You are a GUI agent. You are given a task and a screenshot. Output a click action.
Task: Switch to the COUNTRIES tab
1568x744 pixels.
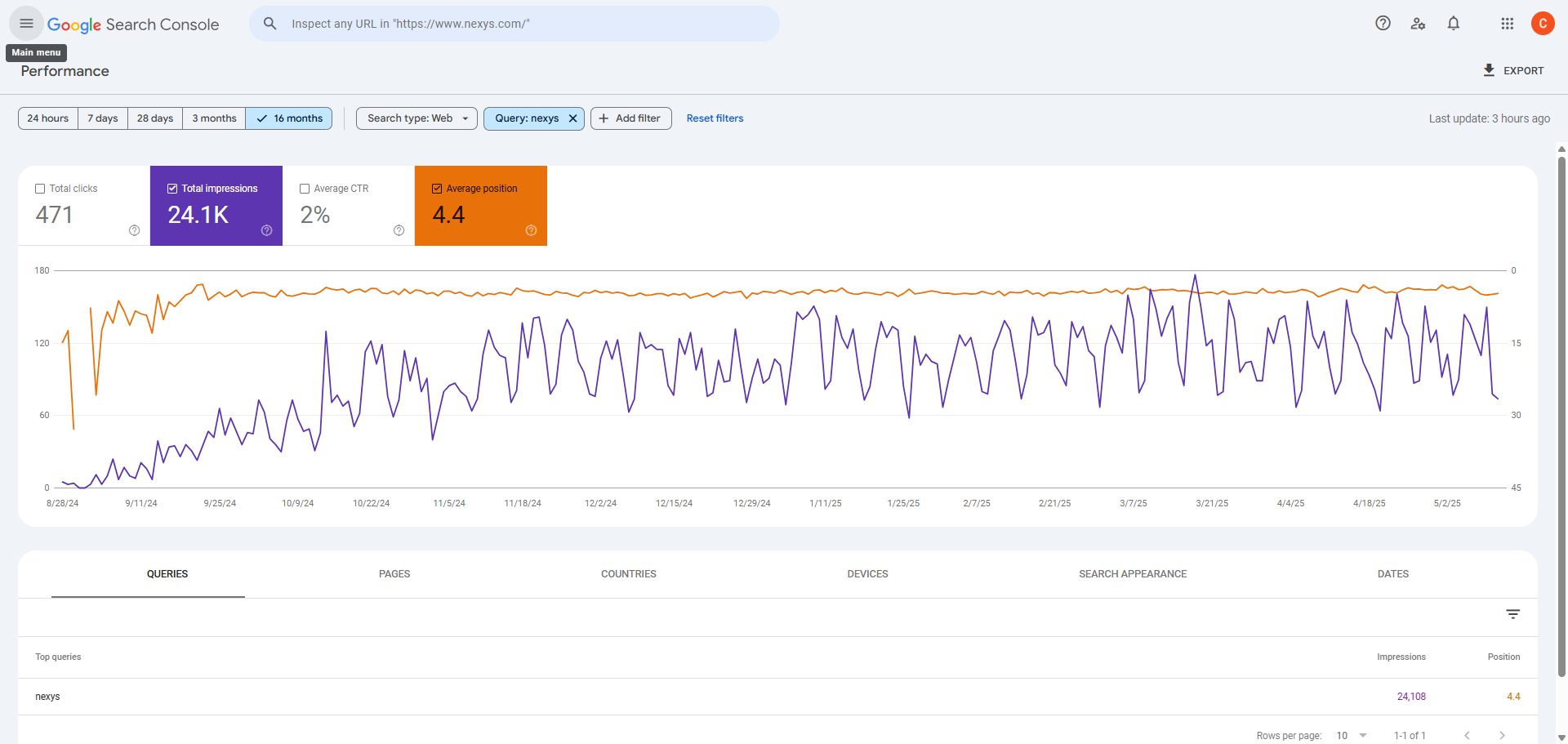pyautogui.click(x=628, y=574)
